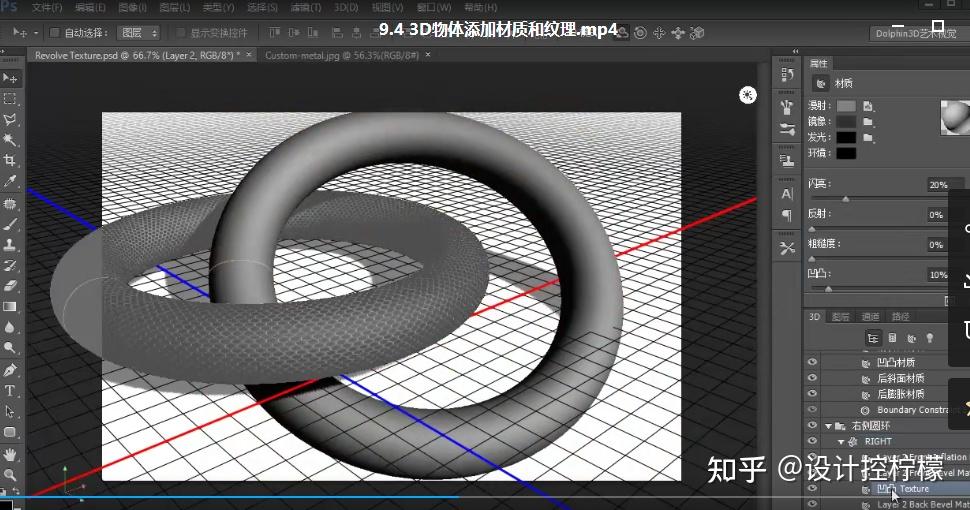Open the illumination texture folder icon

click(x=868, y=137)
